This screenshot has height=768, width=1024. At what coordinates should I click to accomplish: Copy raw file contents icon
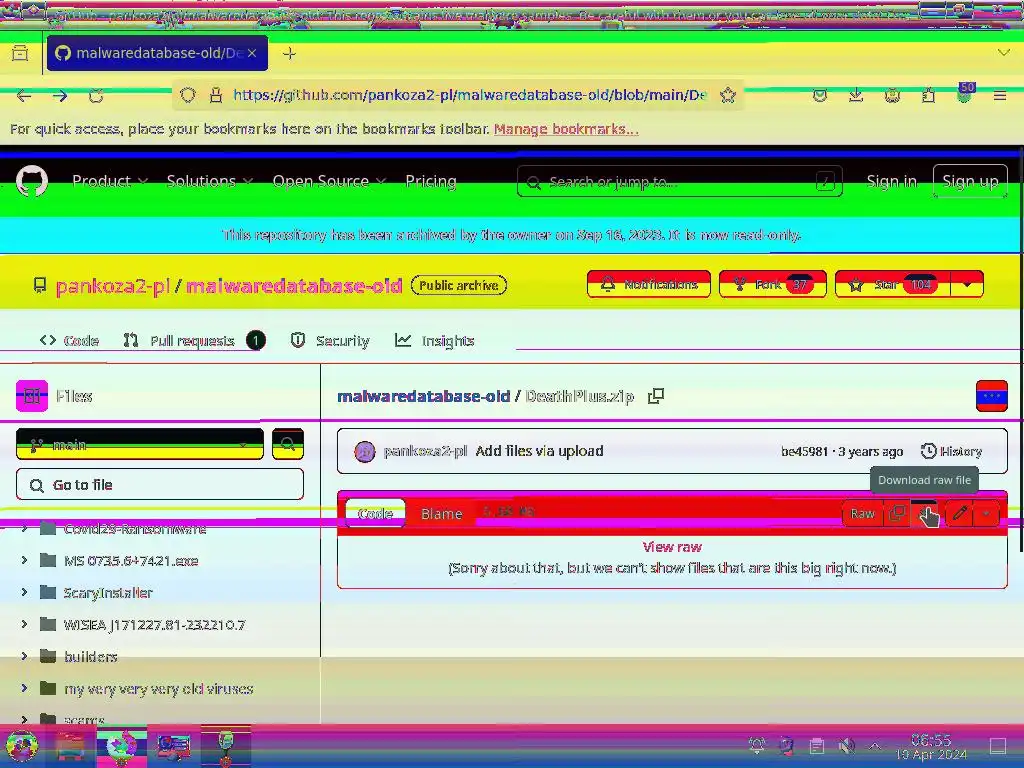click(897, 513)
